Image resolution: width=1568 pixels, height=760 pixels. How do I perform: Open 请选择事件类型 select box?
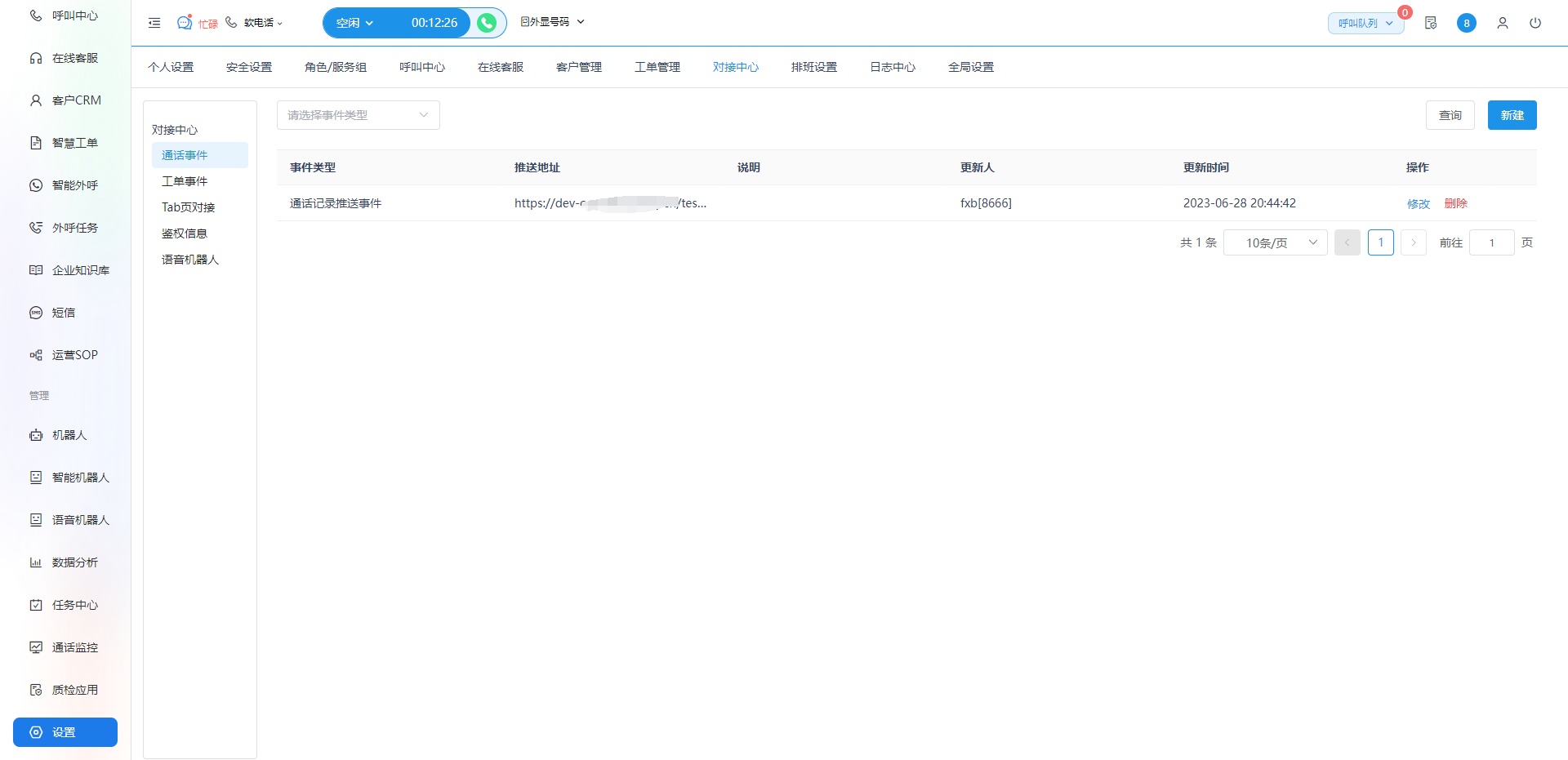[359, 115]
